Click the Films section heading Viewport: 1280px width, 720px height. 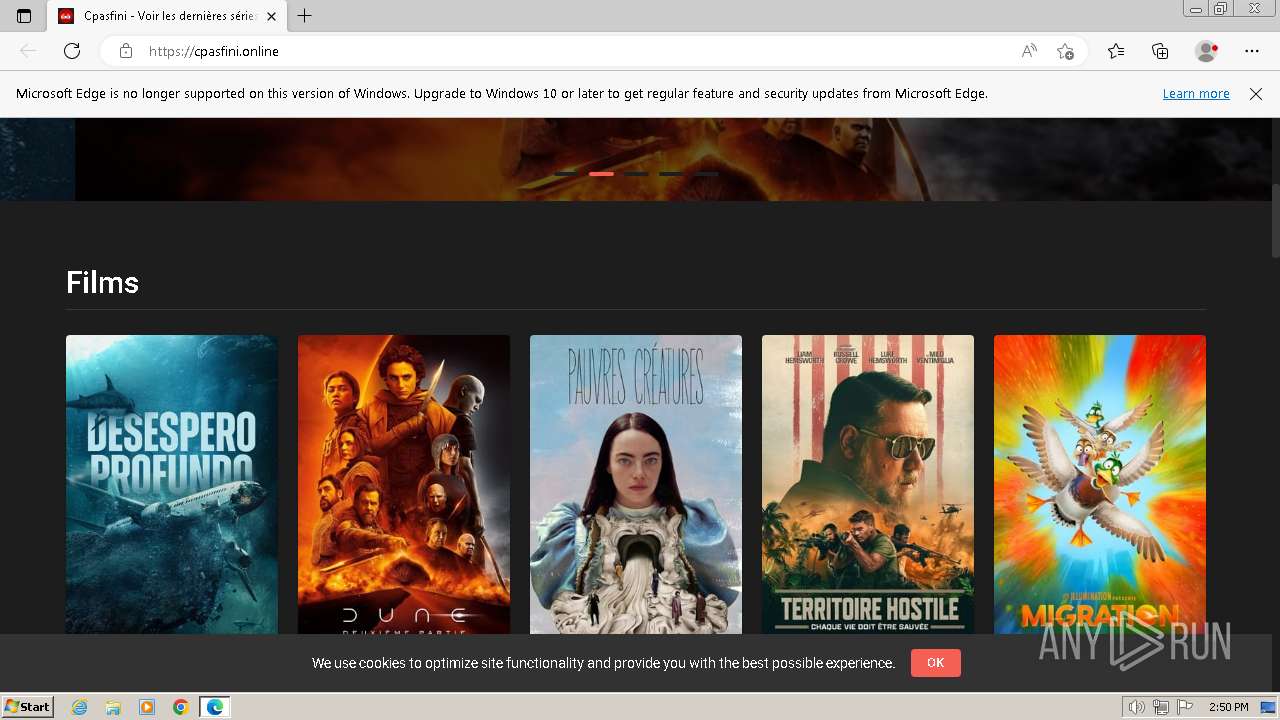click(x=102, y=283)
